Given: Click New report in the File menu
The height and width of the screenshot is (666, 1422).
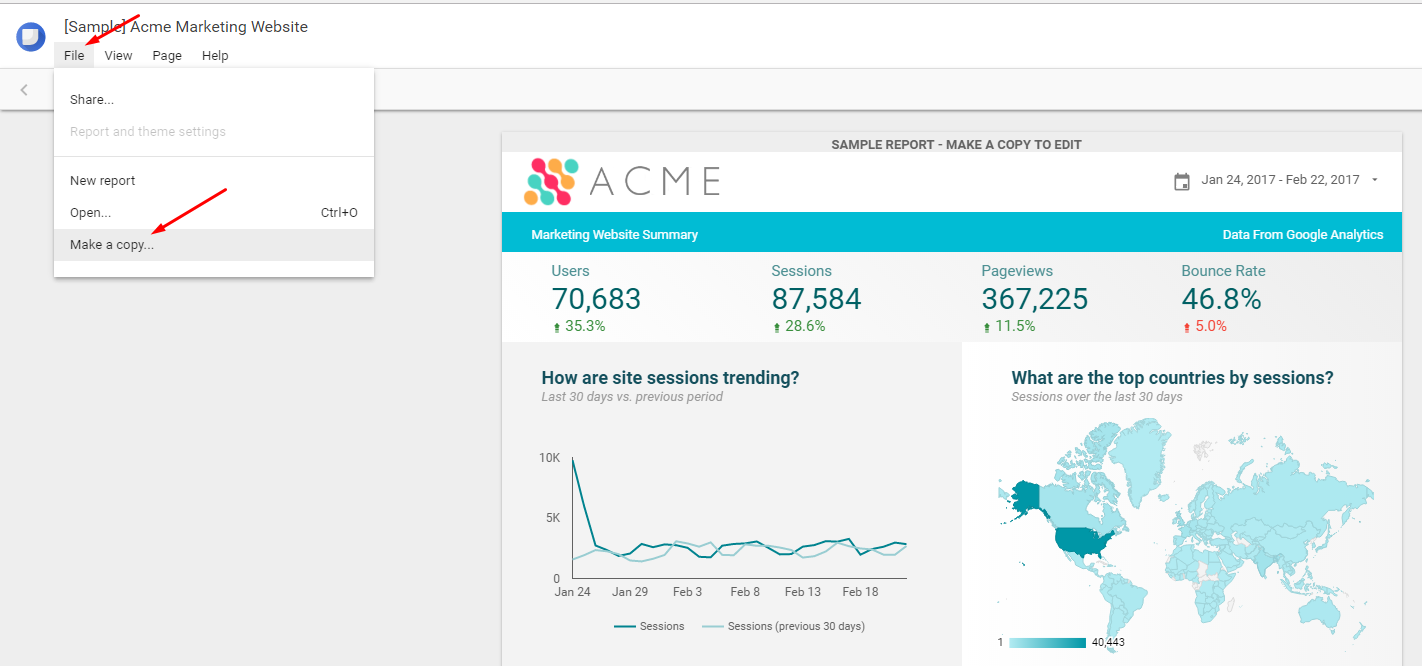Looking at the screenshot, I should [x=102, y=180].
